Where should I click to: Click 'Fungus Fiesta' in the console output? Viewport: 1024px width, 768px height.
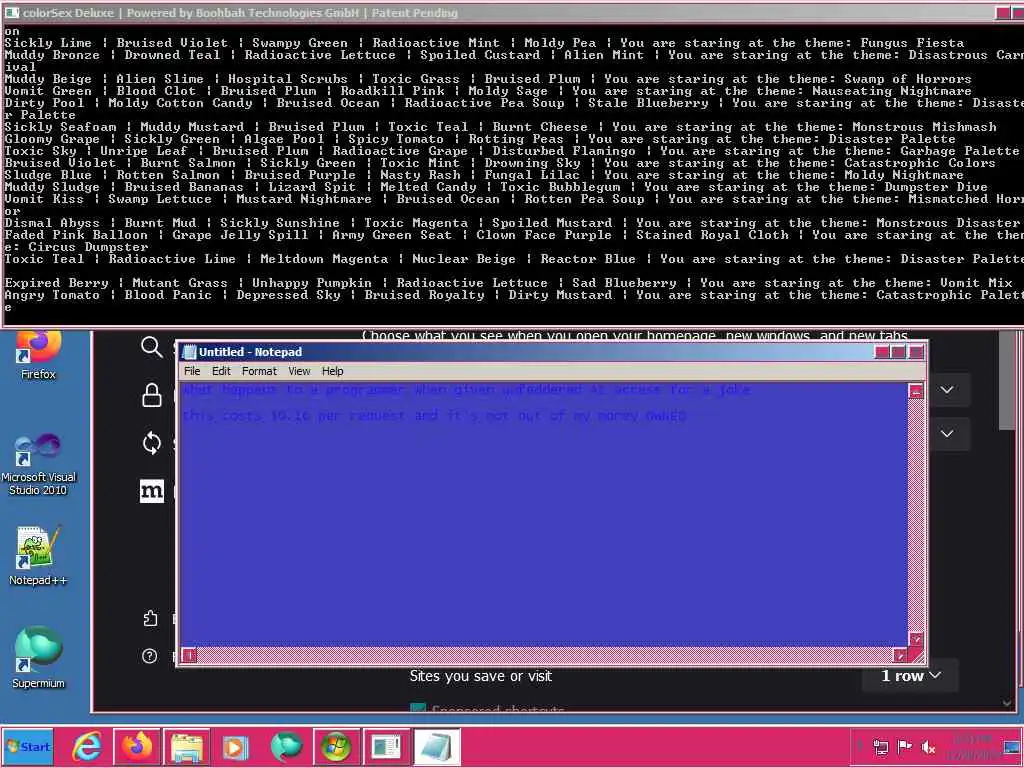(x=912, y=43)
